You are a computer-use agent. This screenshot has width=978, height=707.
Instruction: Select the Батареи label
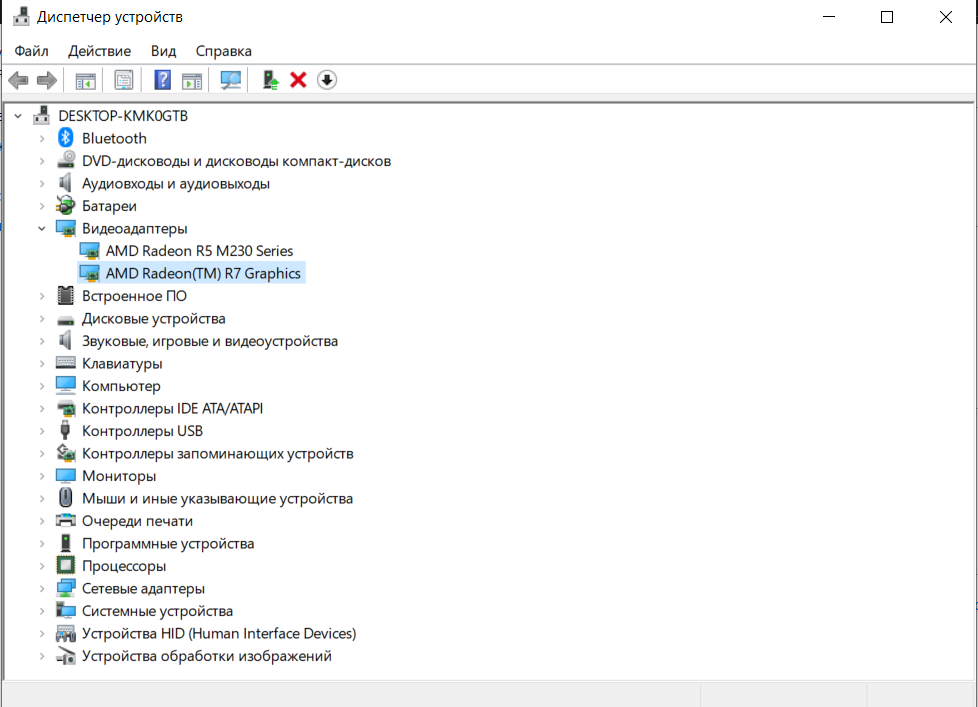(x=109, y=206)
